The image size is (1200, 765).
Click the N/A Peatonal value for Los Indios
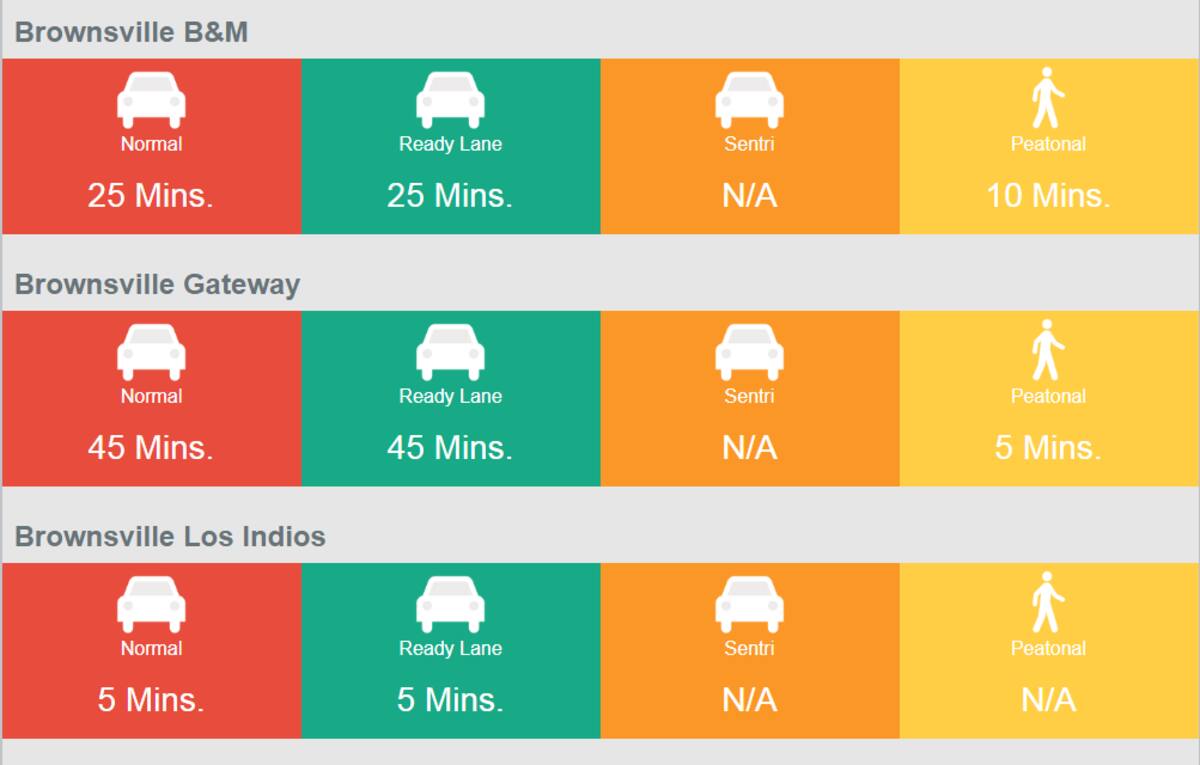pos(1048,699)
